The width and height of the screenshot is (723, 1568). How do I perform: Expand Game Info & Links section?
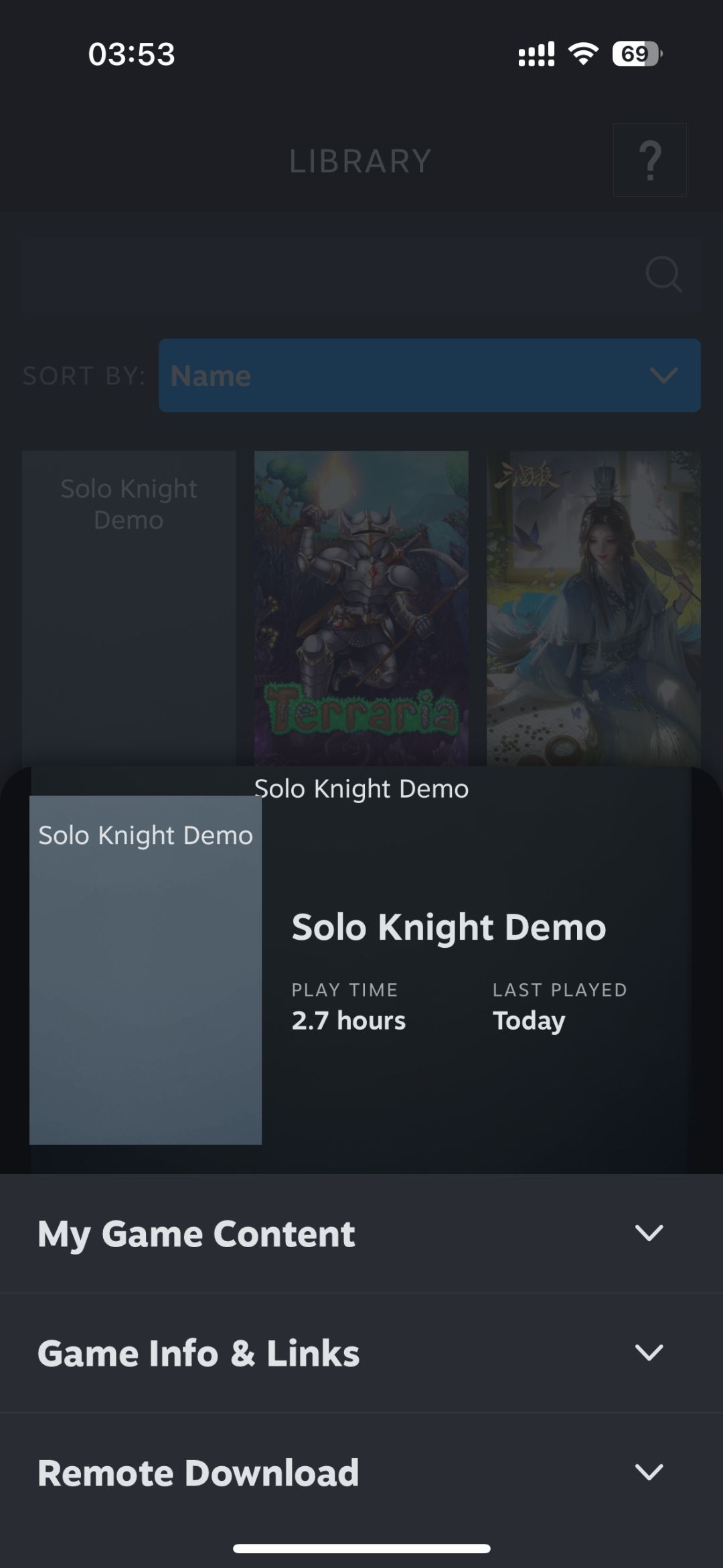point(361,1353)
